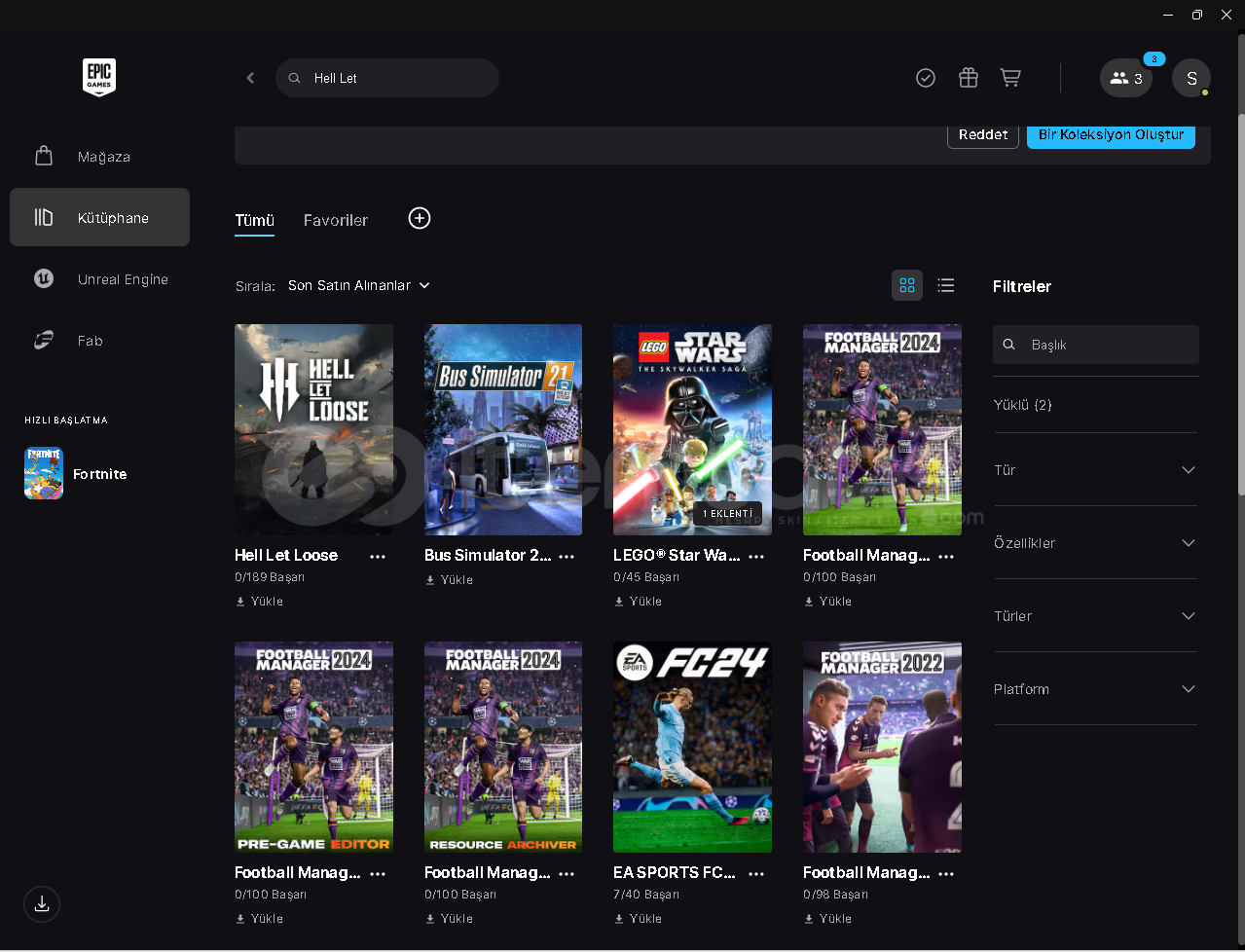Open the S profile avatar

coord(1190,78)
